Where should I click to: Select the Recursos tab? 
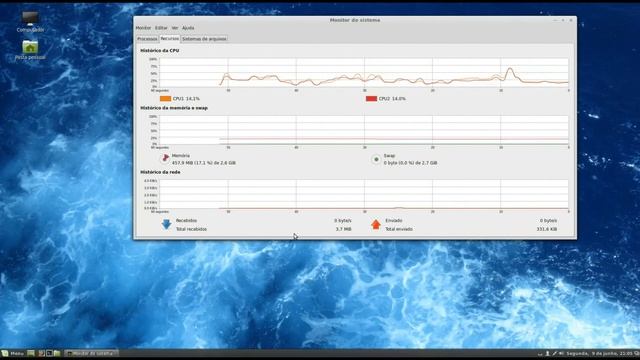point(169,38)
